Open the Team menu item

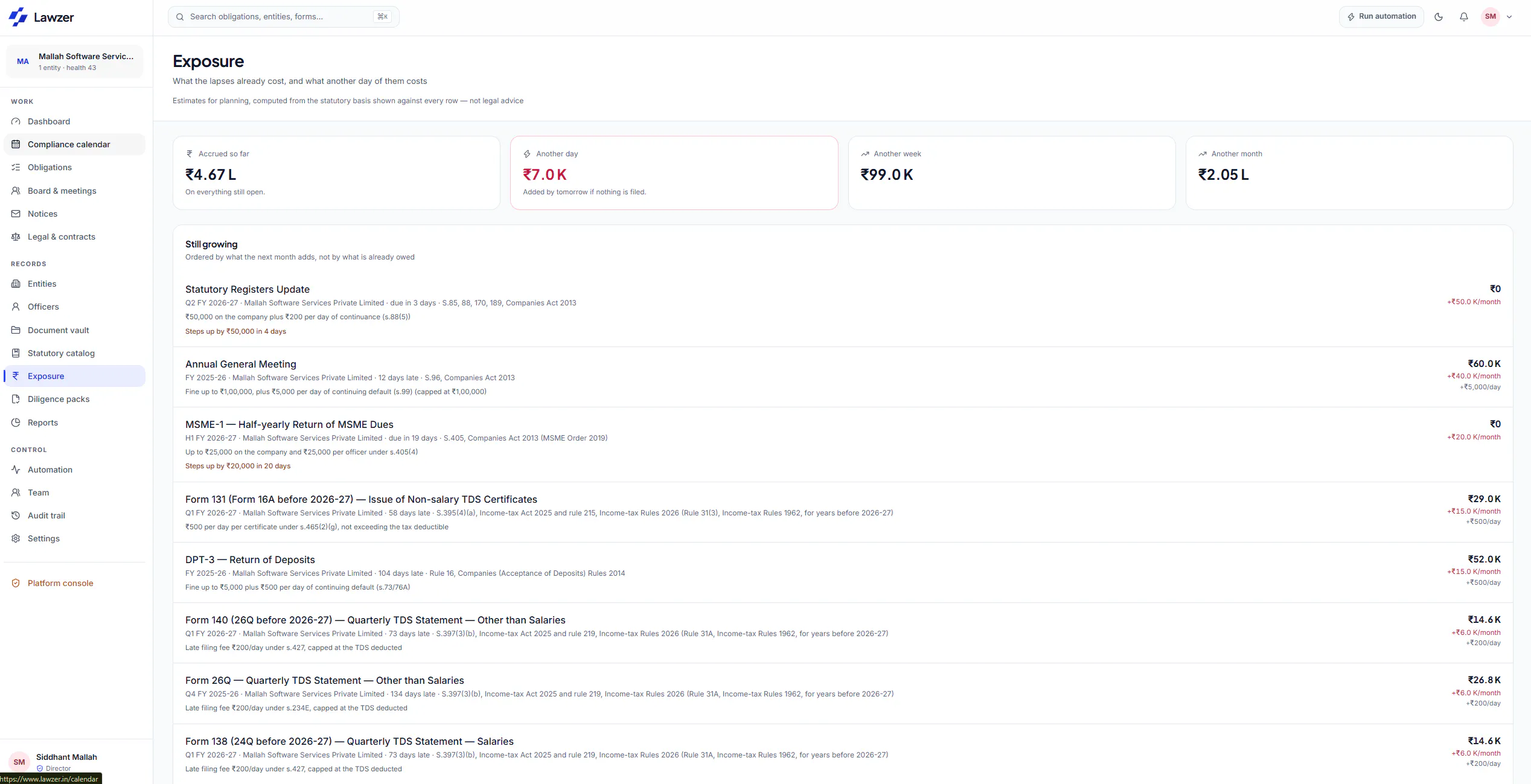tap(75, 492)
